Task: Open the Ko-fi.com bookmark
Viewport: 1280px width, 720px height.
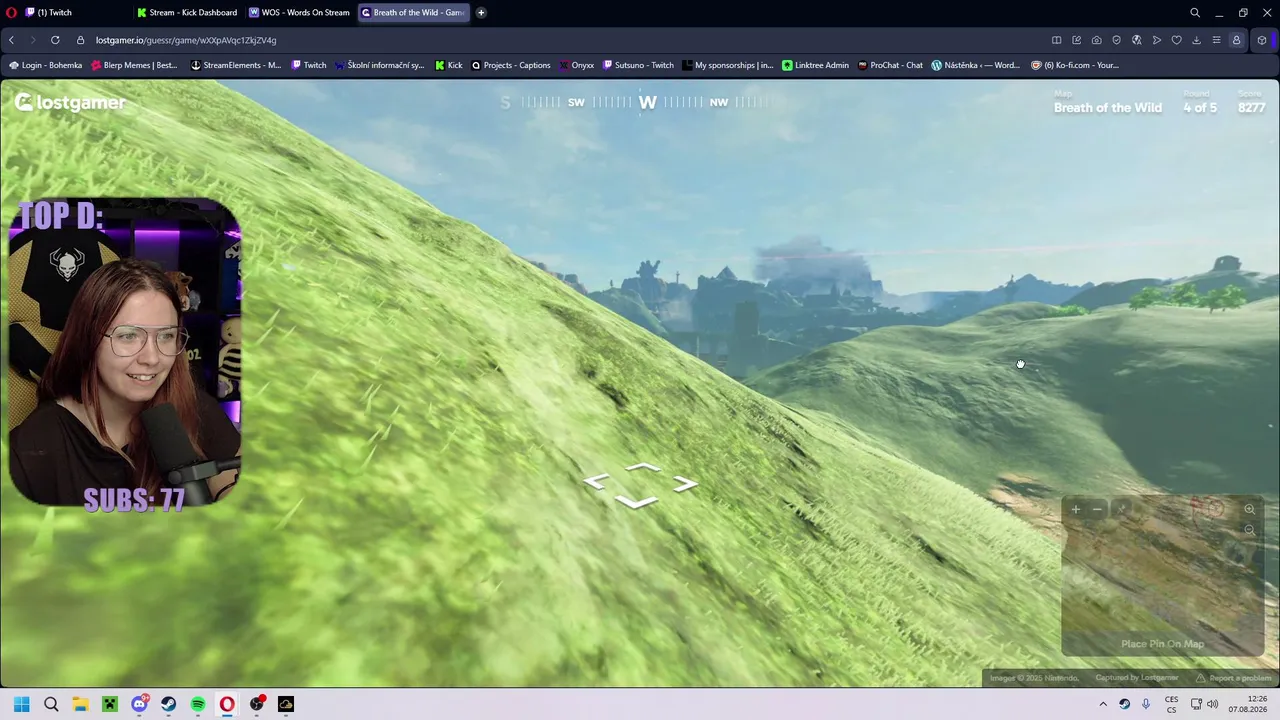Action: (x=1075, y=65)
